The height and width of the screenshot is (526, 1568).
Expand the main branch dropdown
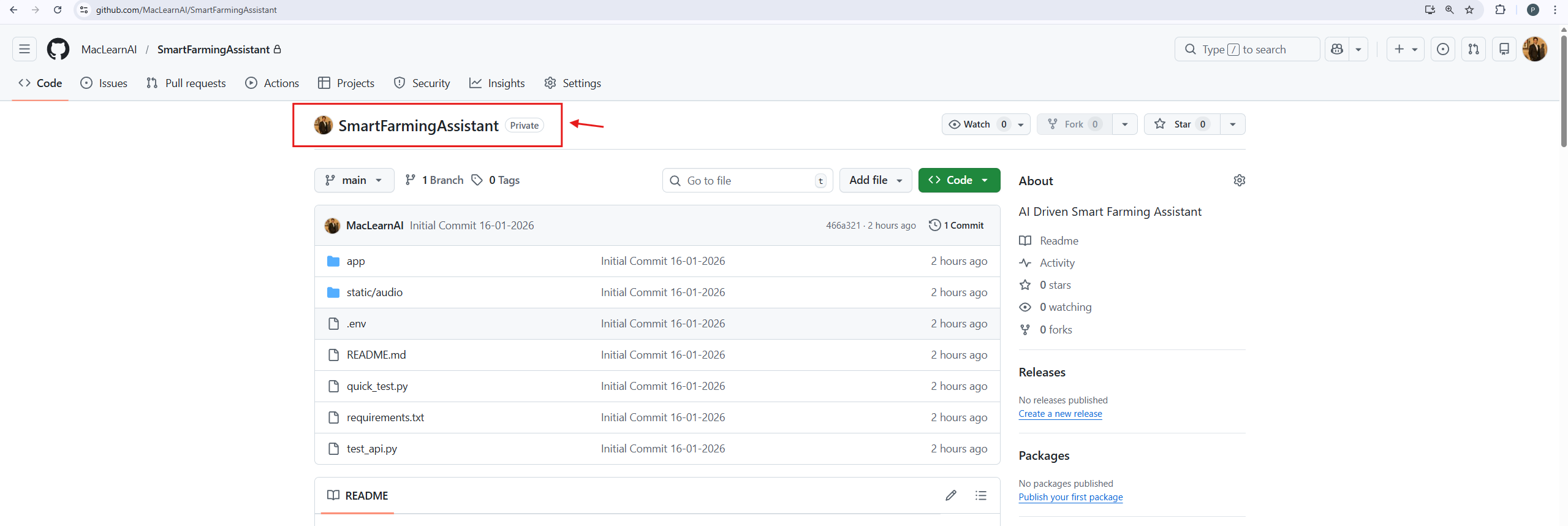[354, 180]
